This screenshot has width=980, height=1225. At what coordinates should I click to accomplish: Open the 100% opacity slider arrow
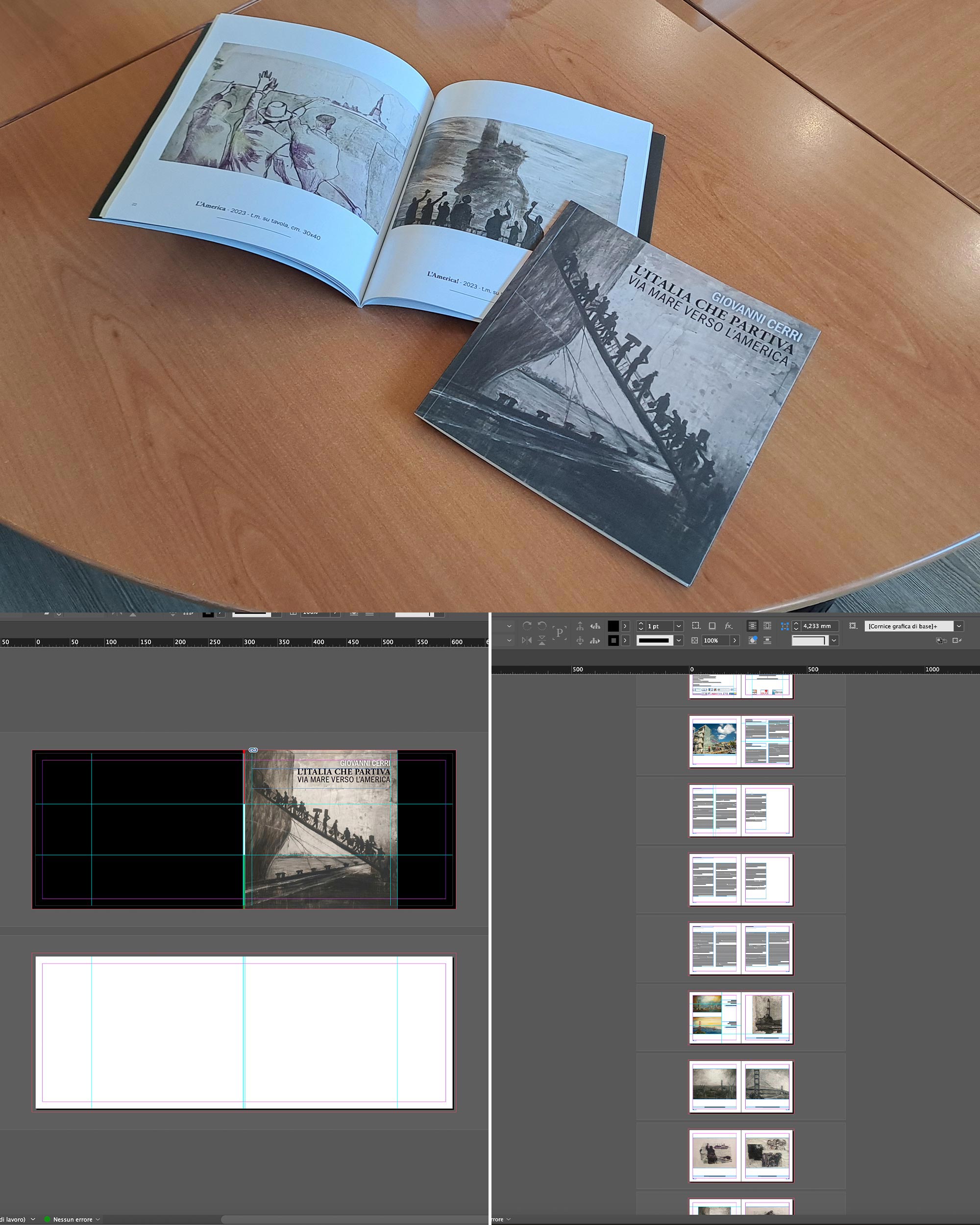click(x=735, y=640)
